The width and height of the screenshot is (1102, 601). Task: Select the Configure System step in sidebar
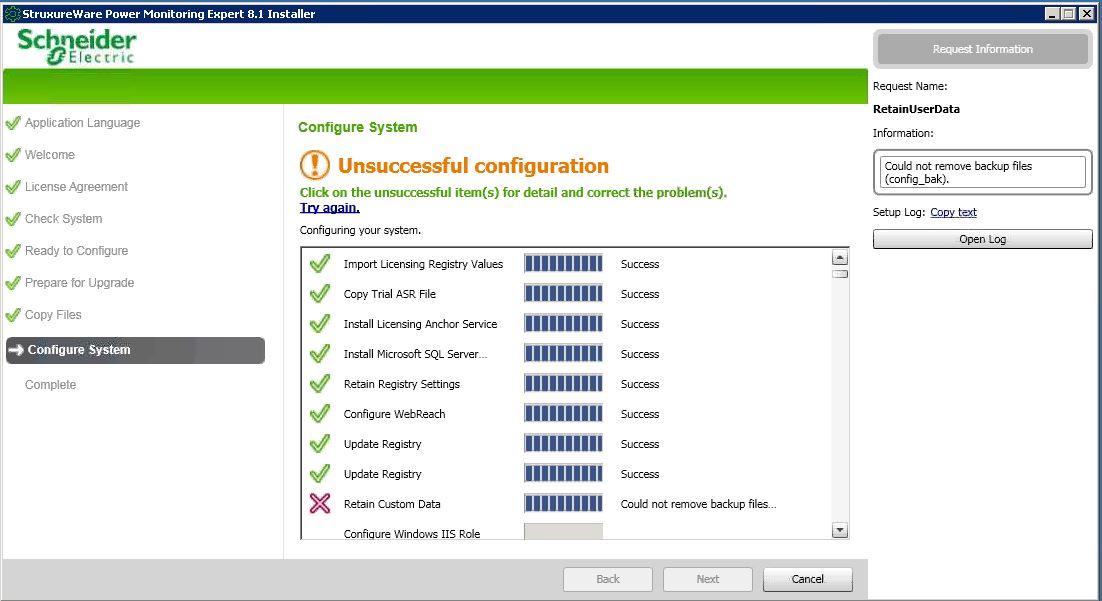pyautogui.click(x=135, y=350)
